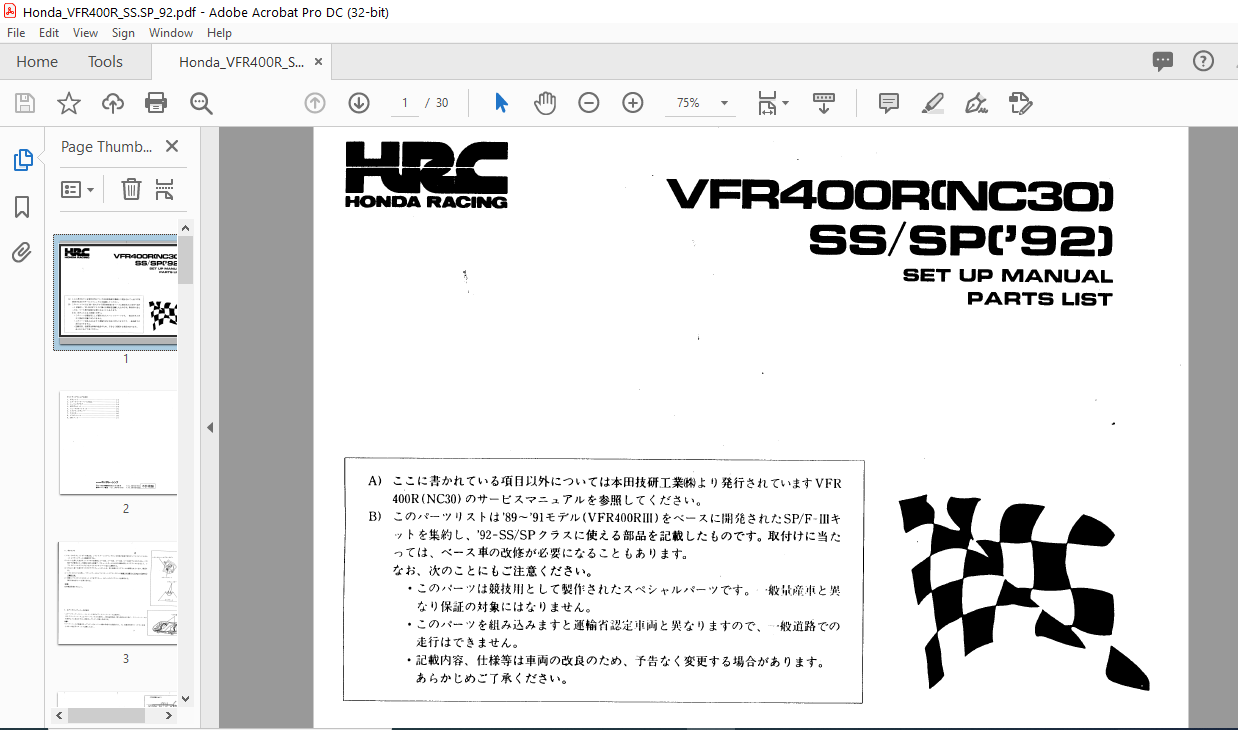Image resolution: width=1238 pixels, height=730 pixels.
Task: Click the page number input field
Action: [405, 103]
